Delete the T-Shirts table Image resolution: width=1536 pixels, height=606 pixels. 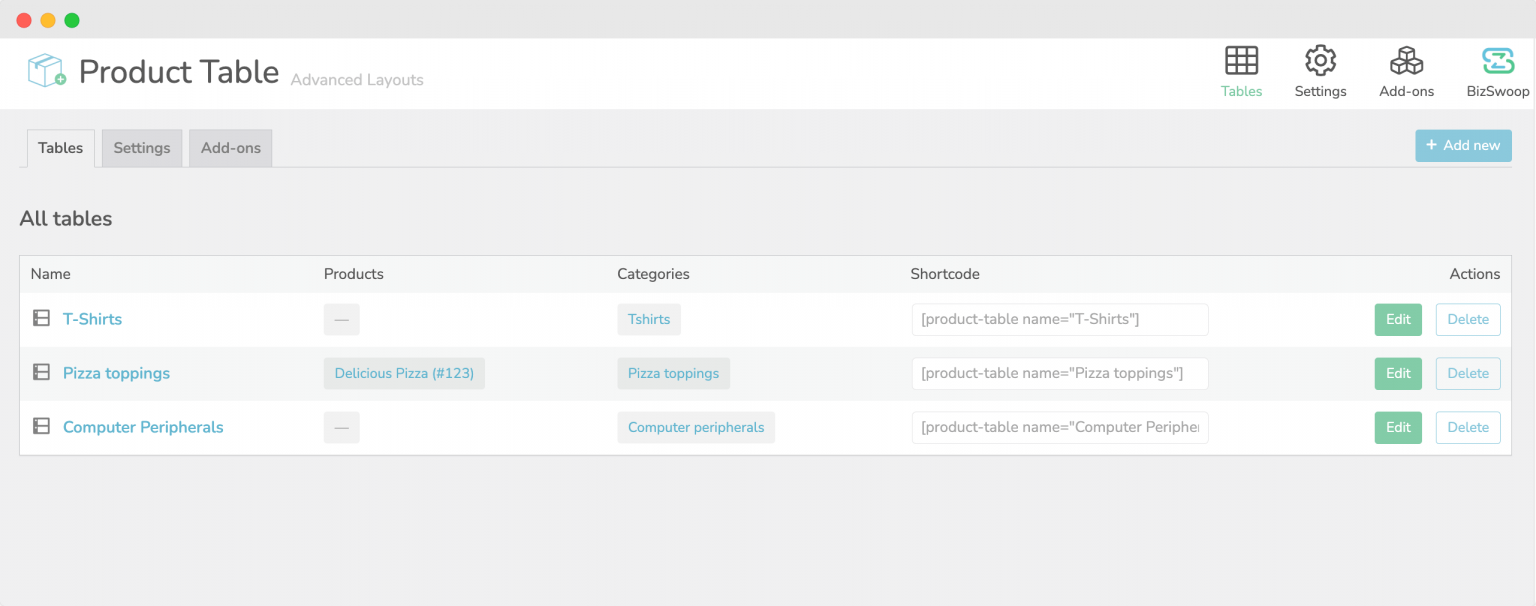tap(1467, 319)
